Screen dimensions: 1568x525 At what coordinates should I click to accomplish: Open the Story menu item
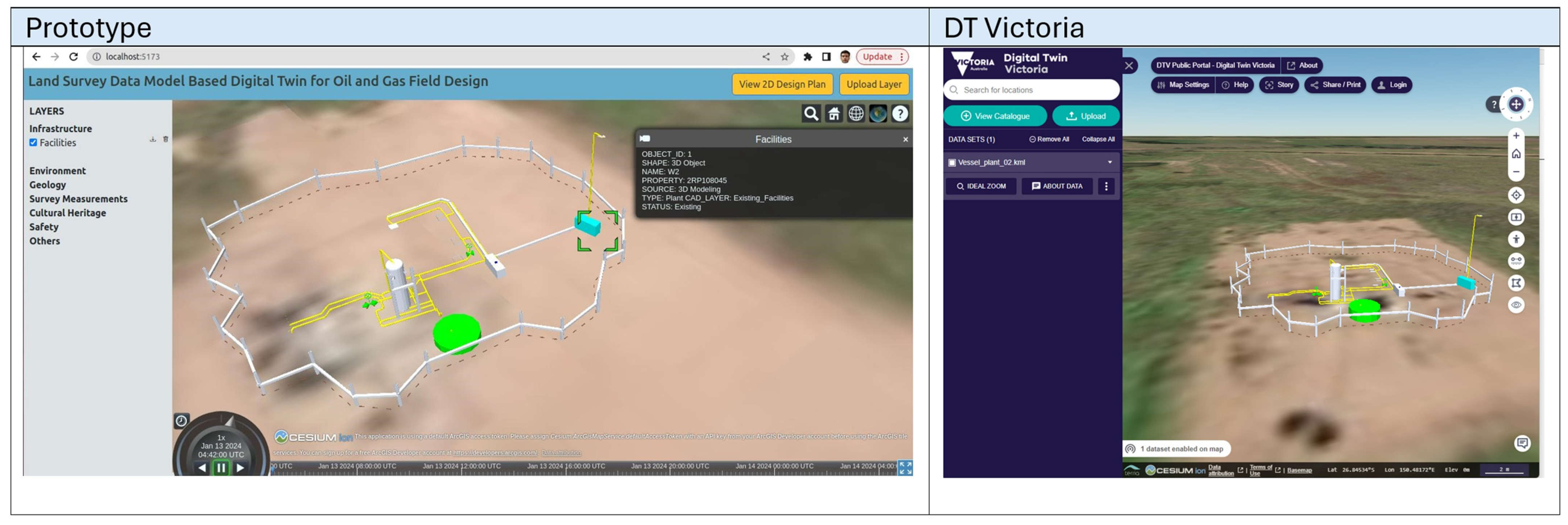point(1279,85)
